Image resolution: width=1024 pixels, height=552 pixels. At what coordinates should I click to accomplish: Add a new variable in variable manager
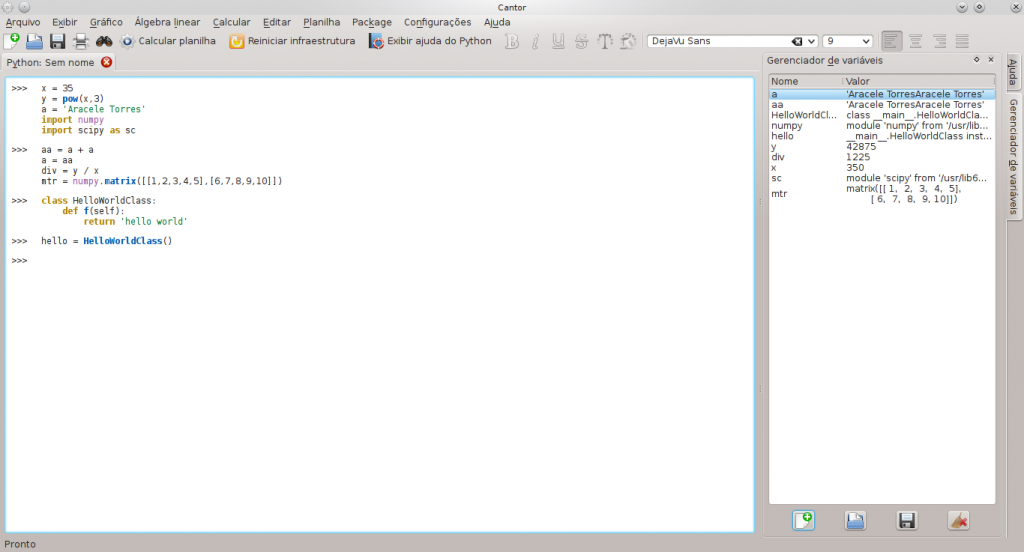pos(803,521)
